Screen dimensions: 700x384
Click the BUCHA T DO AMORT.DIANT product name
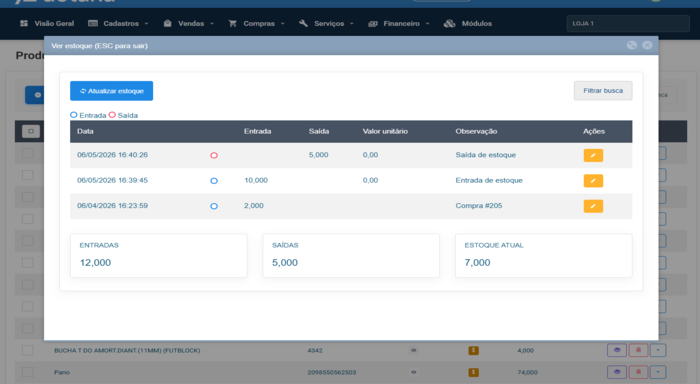point(127,351)
